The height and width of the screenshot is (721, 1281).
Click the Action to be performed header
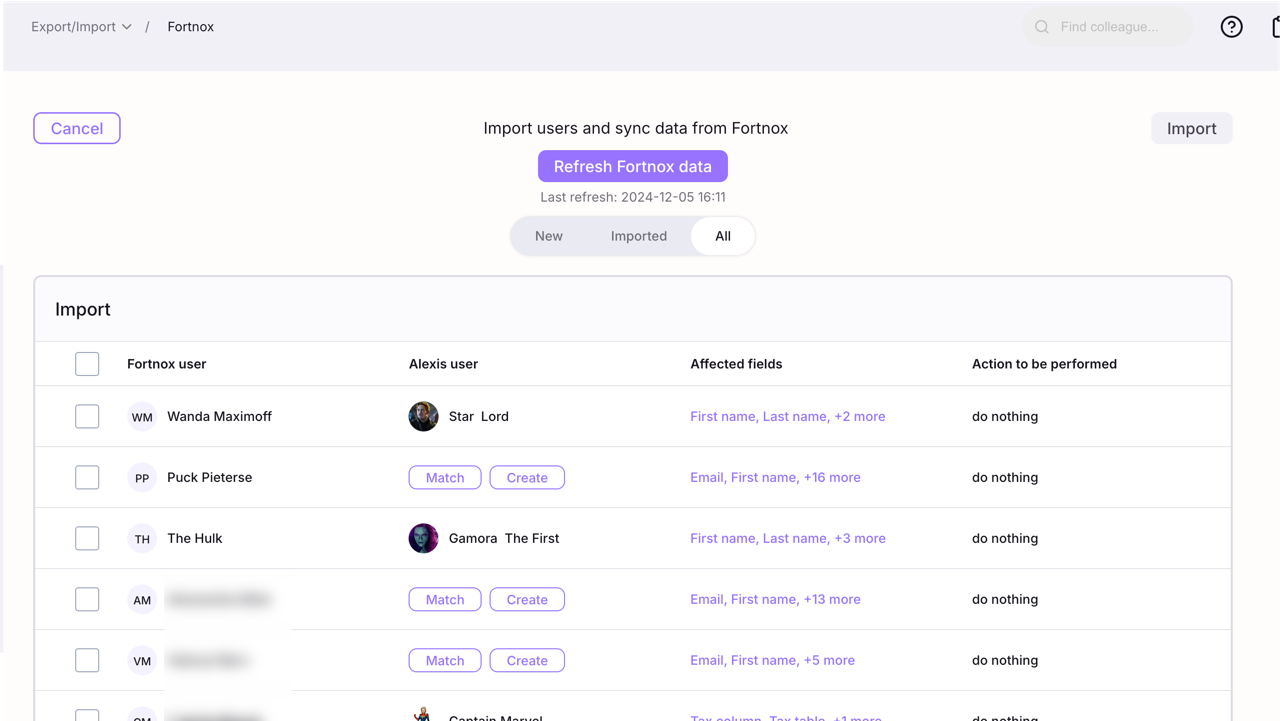click(1044, 364)
